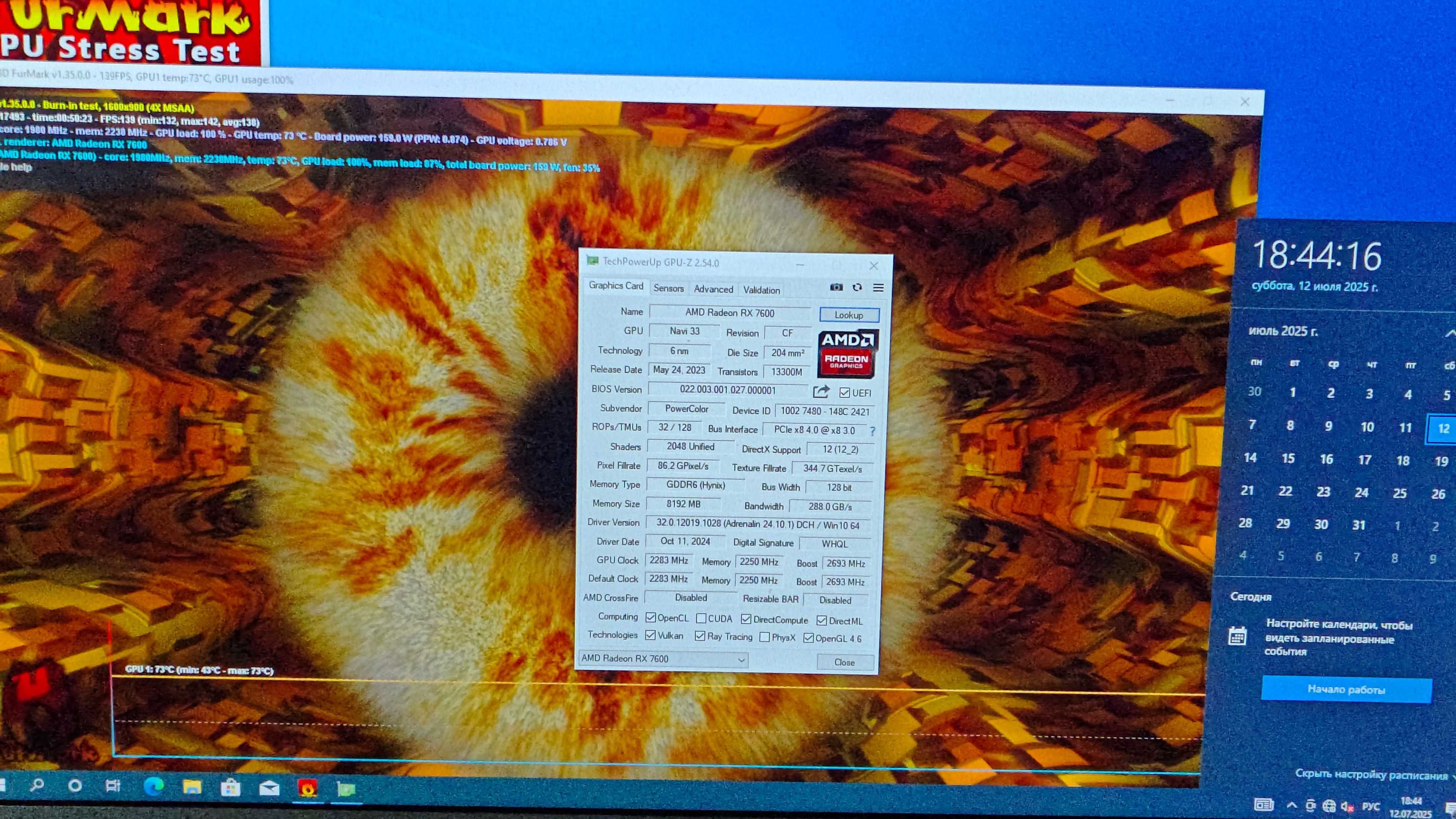Switch to the Validation tab
Image resolution: width=1456 pixels, height=819 pixels.
point(761,290)
